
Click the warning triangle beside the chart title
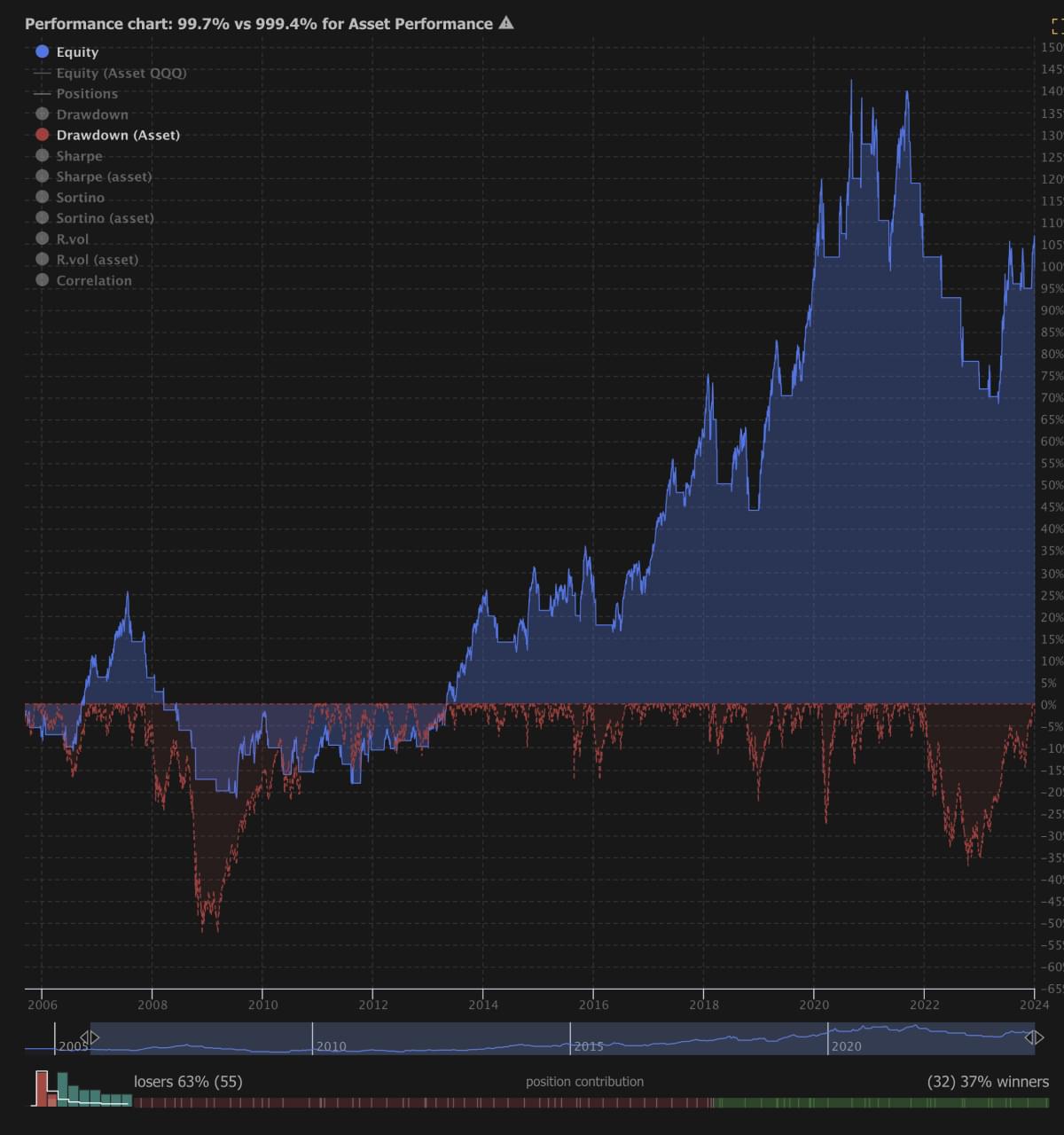[x=505, y=24]
